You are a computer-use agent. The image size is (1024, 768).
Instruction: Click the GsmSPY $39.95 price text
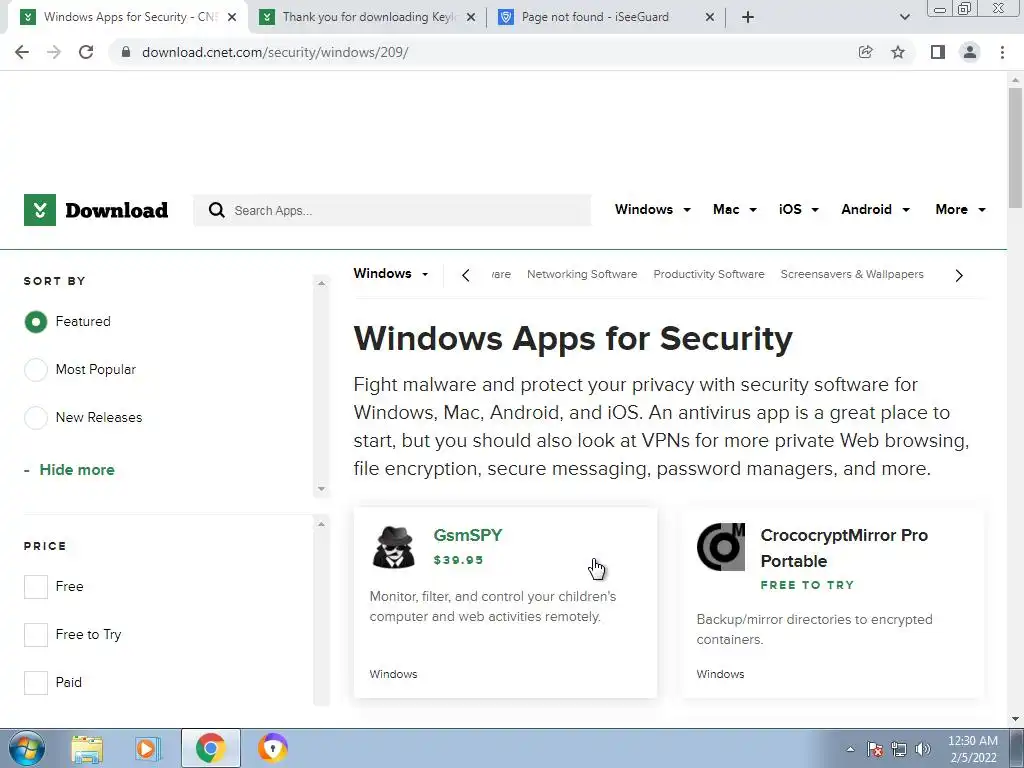(458, 560)
